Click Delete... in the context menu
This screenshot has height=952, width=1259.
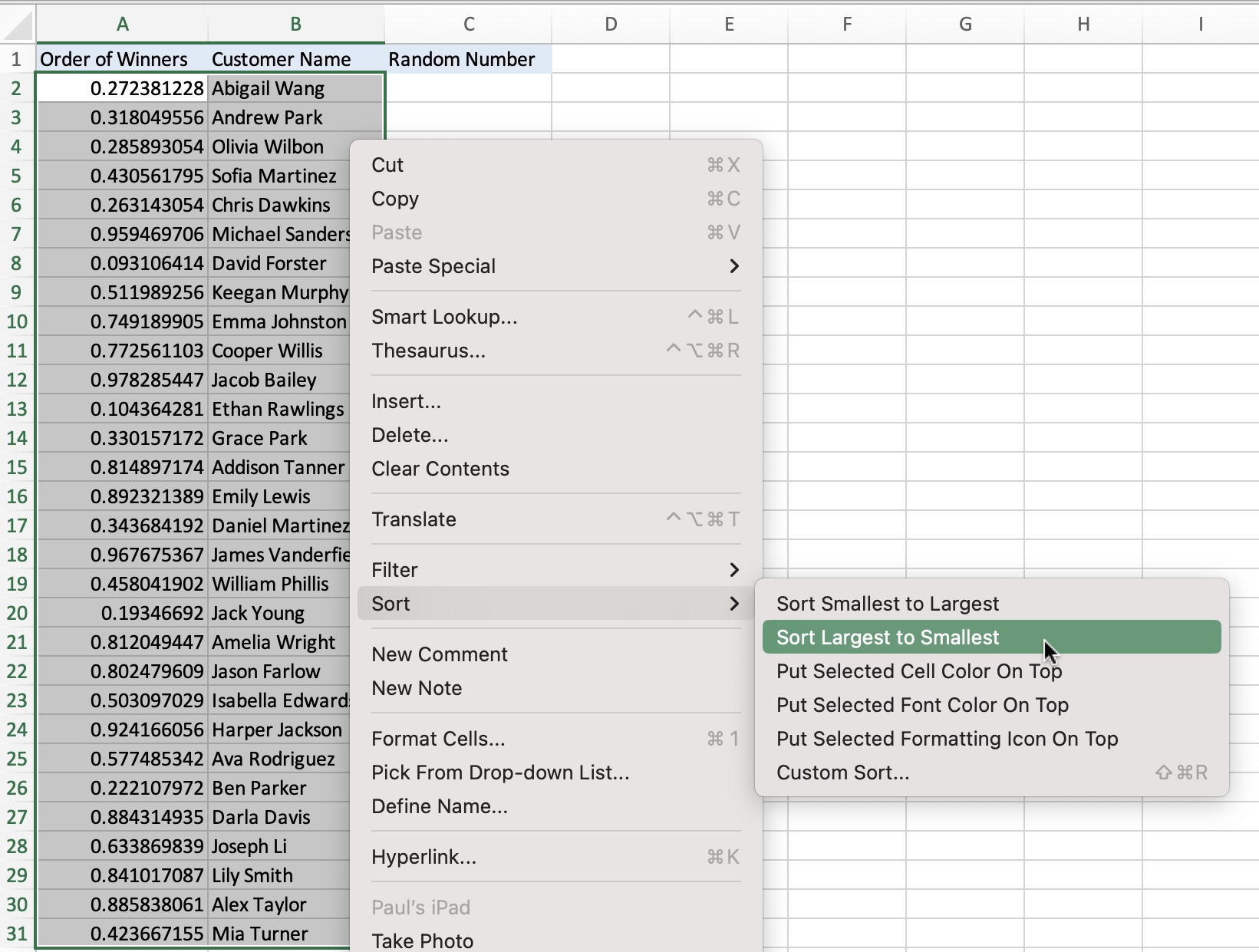tap(556, 435)
